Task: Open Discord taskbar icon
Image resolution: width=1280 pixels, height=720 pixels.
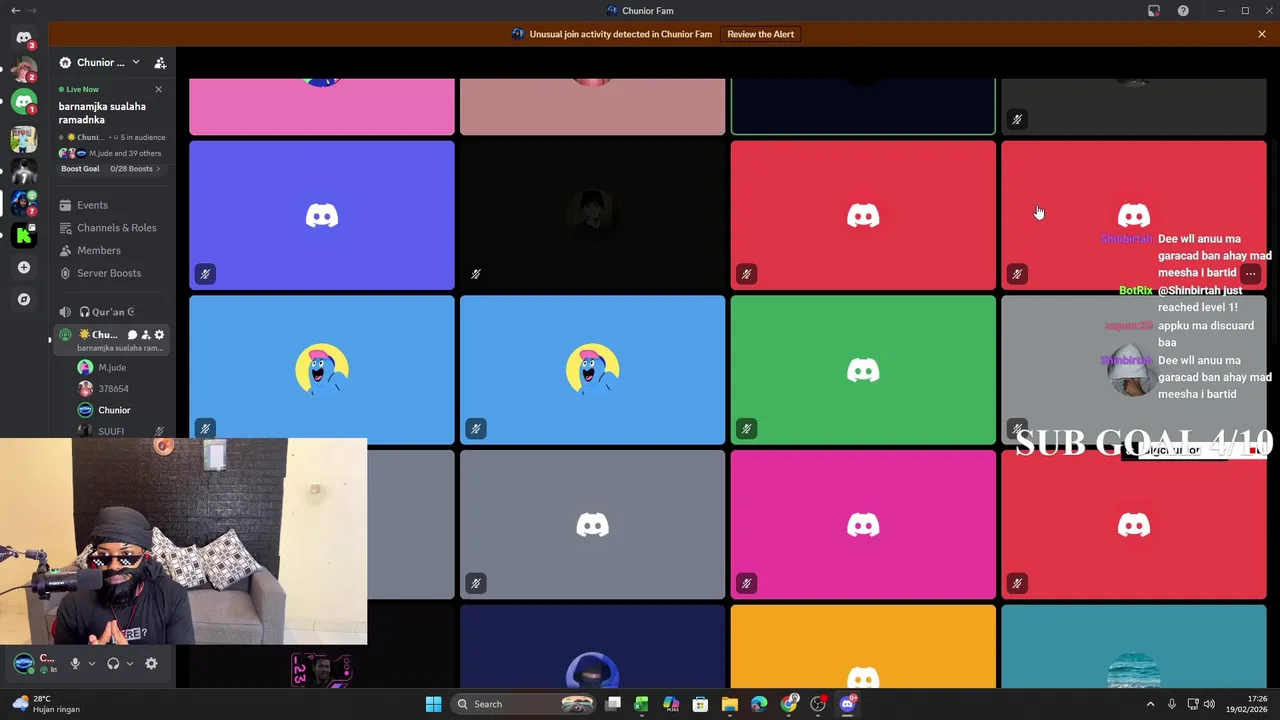Action: click(x=848, y=704)
